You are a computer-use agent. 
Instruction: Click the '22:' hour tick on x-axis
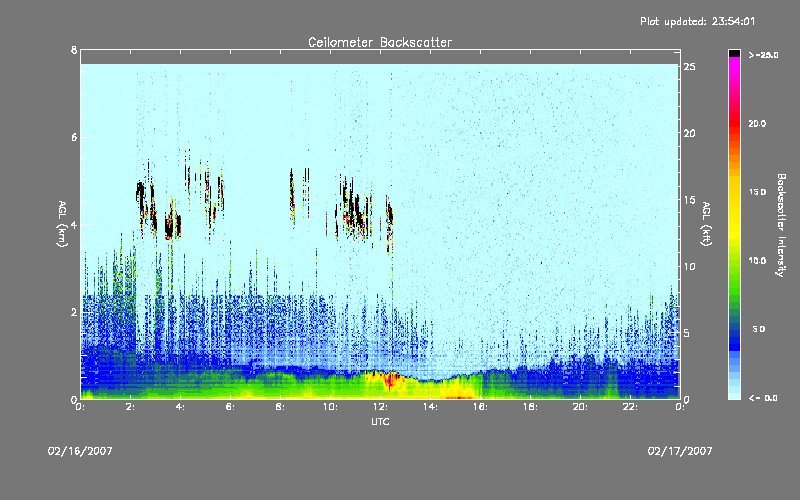(631, 407)
